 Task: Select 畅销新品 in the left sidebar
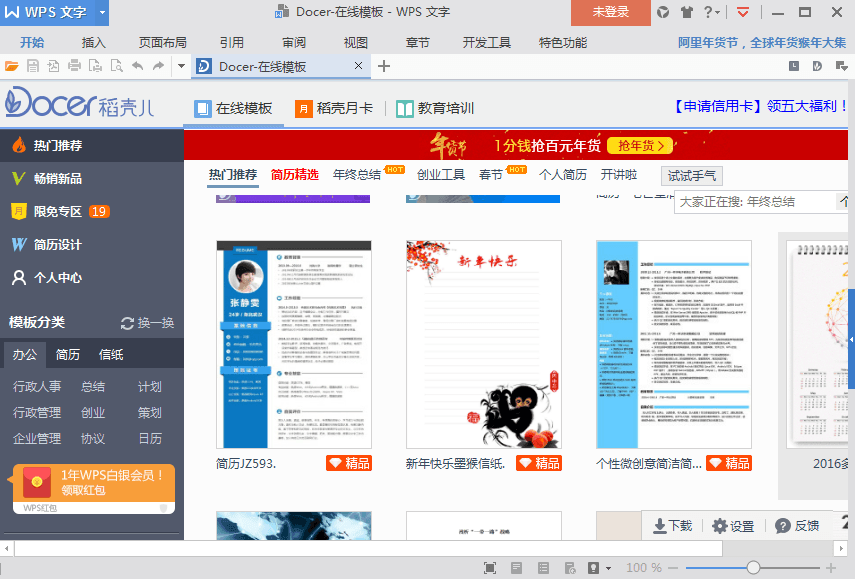click(x=92, y=178)
